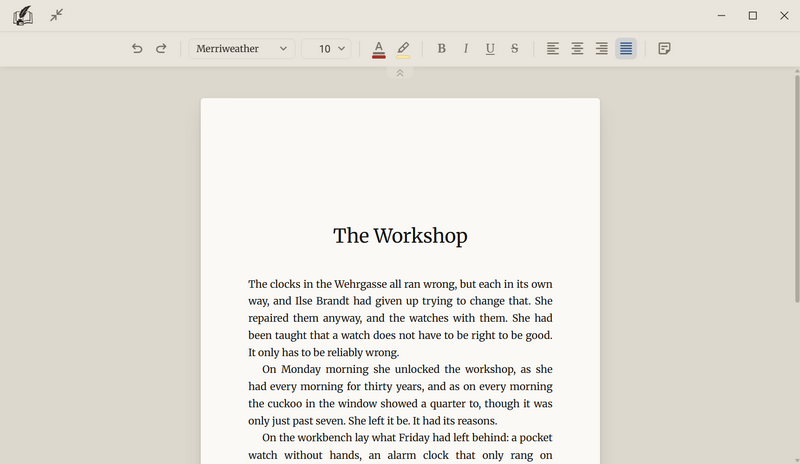800x464 pixels.
Task: Close the window
Action: [784, 16]
